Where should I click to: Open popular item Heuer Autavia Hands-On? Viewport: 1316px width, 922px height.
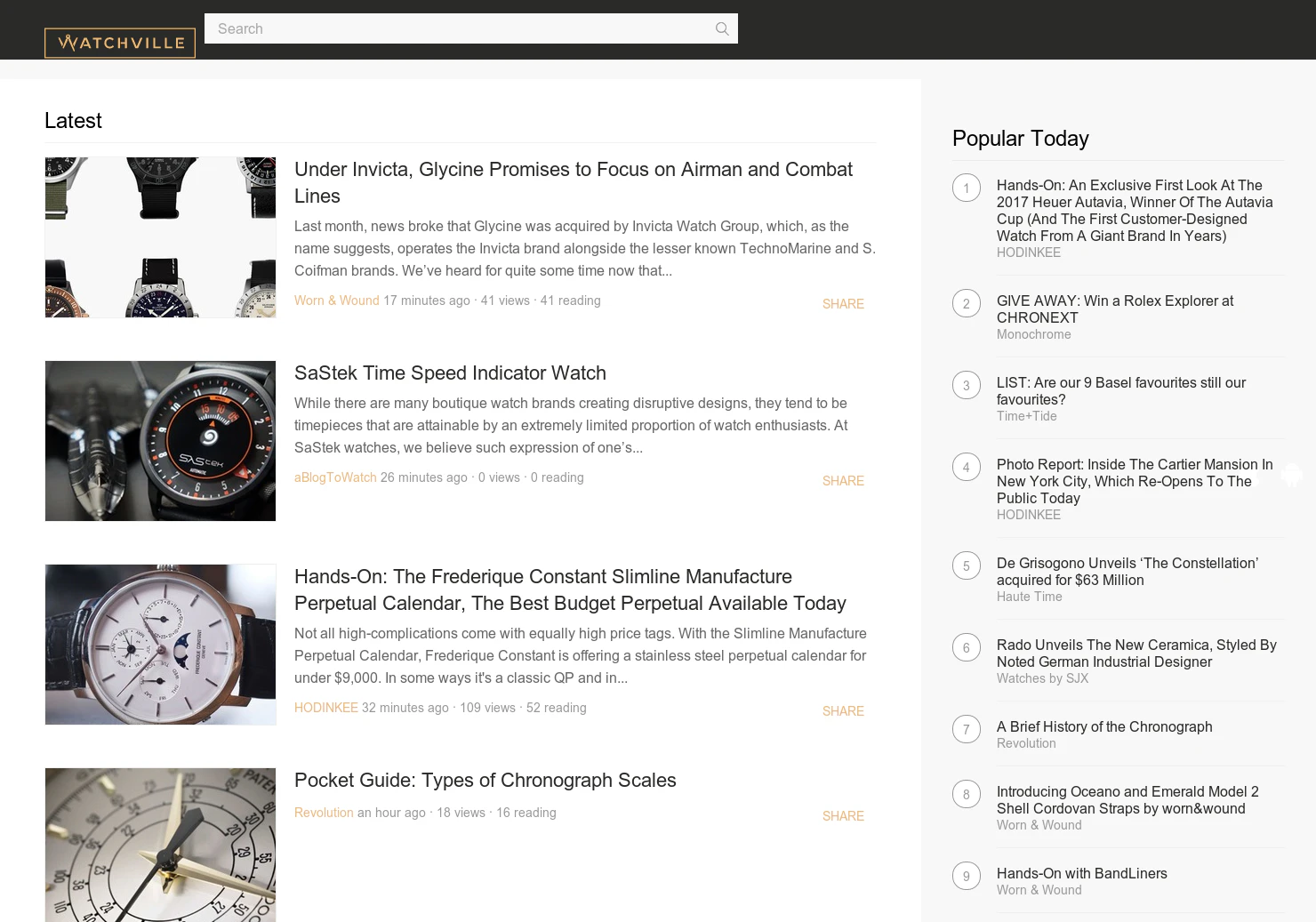(x=1135, y=211)
